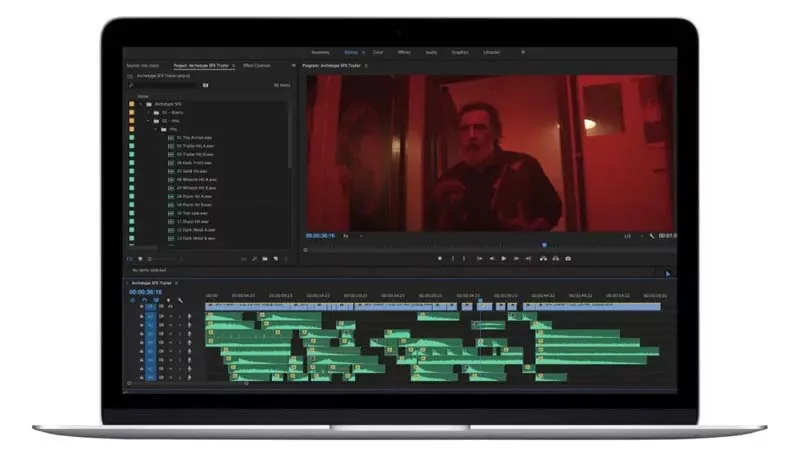The width and height of the screenshot is (800, 457).
Task: Click the Find icon in the Project panel footer
Action: pos(255,259)
